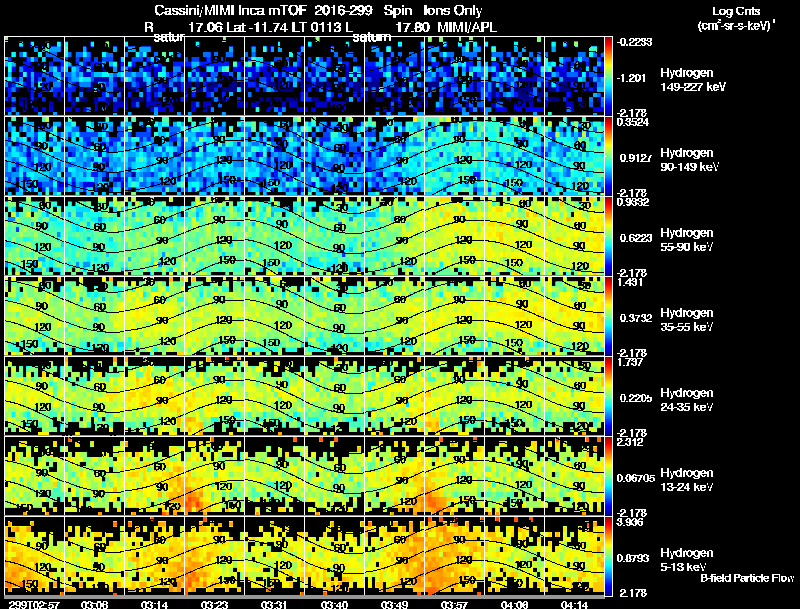Click the '-0.2233' colorbar maximum value
Image resolution: width=800 pixels, height=609 pixels.
click(635, 42)
